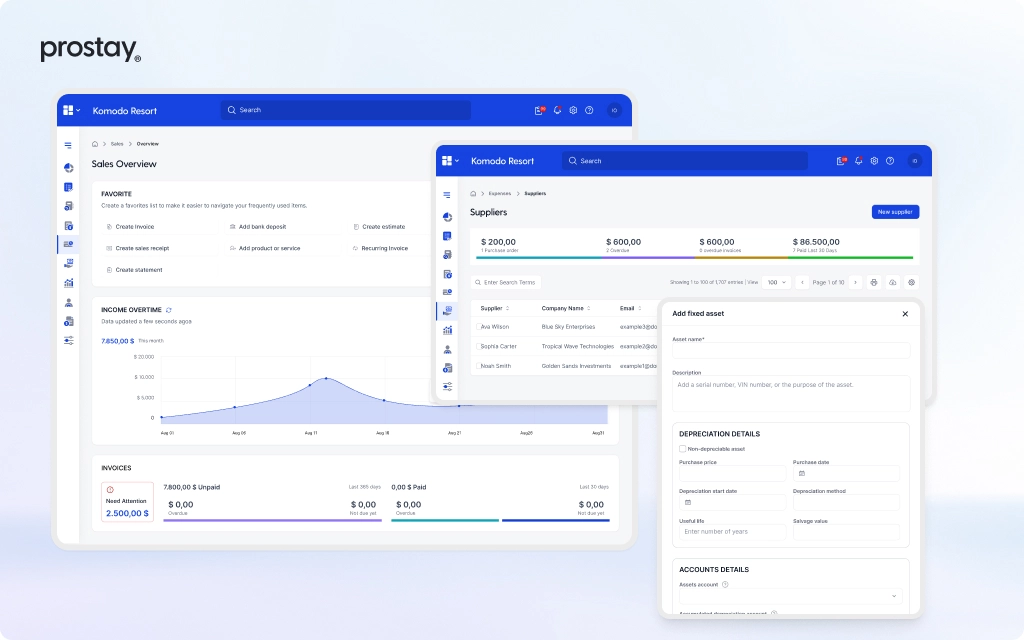Click the New supplier button
The height and width of the screenshot is (640, 1024).
click(895, 212)
